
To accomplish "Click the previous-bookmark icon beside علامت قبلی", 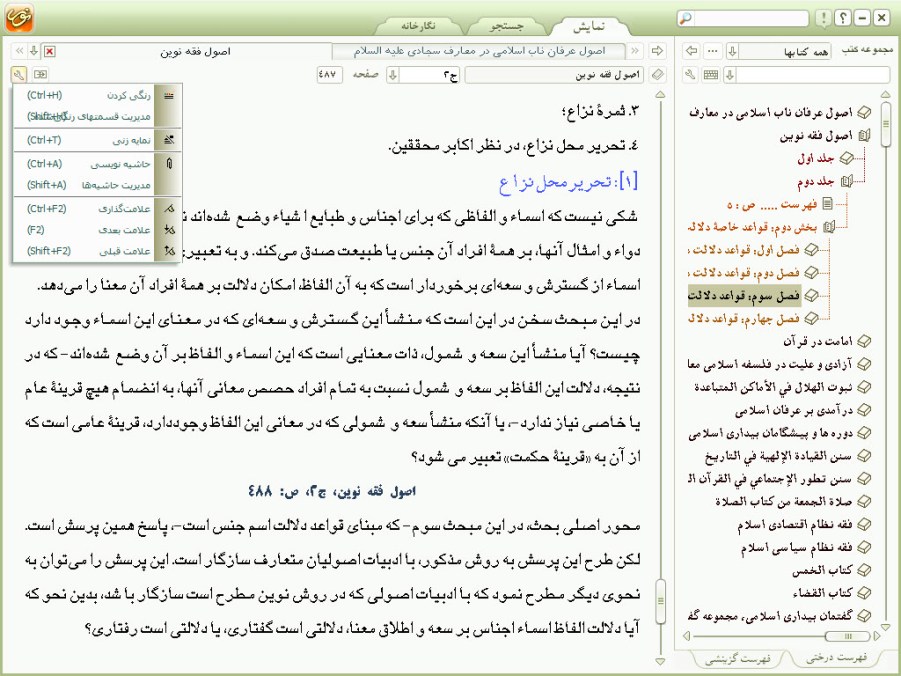I will pos(168,251).
